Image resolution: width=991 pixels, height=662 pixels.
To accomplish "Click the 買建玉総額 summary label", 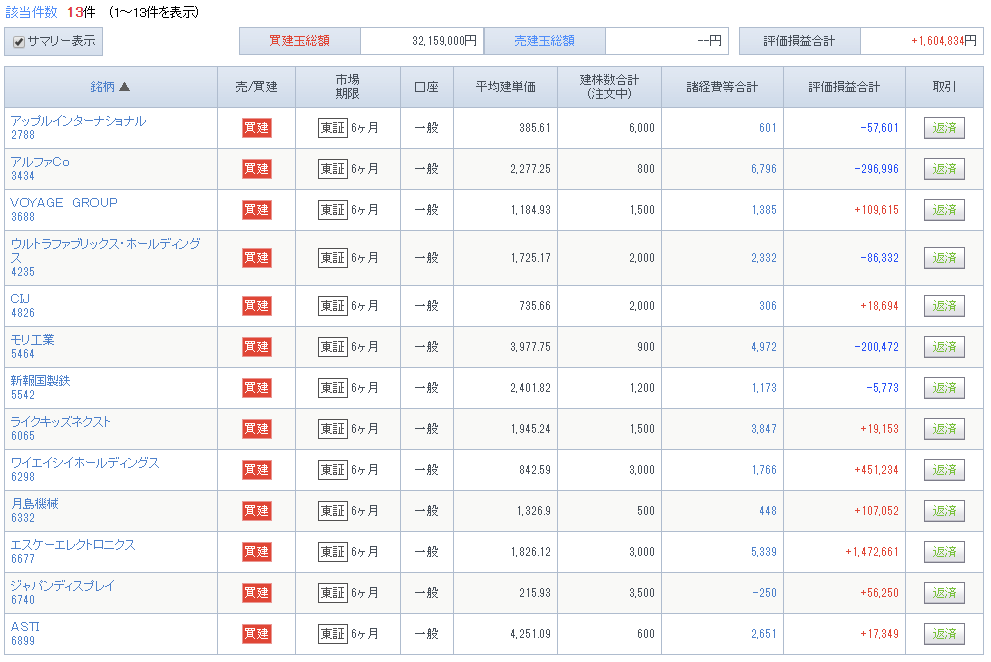I will [300, 41].
